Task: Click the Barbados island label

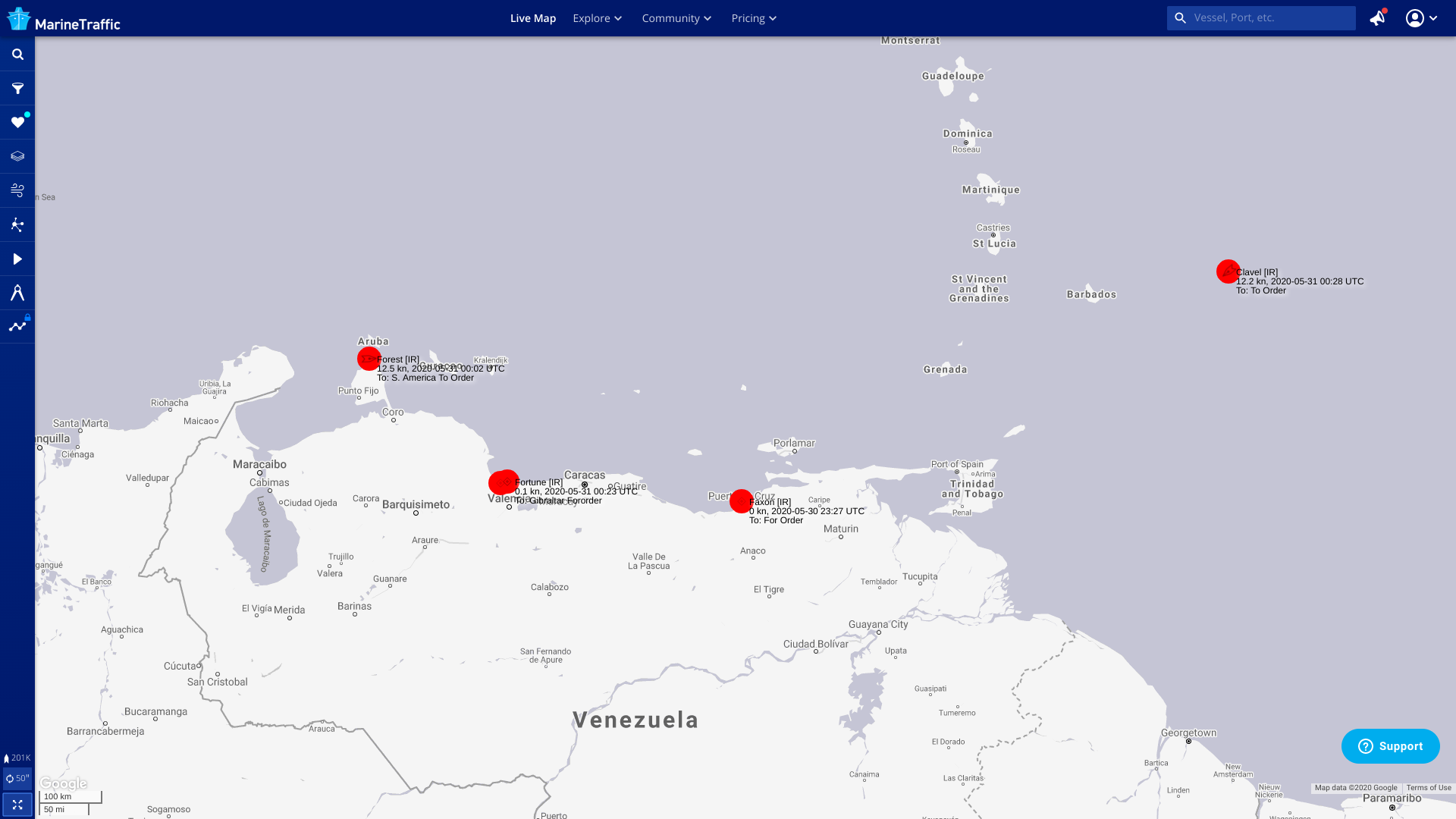Action: point(1091,294)
